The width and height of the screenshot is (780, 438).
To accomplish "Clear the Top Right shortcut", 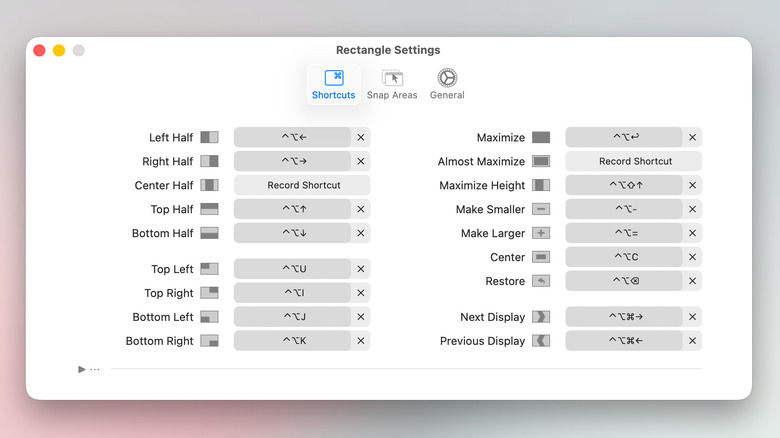I will click(x=361, y=293).
